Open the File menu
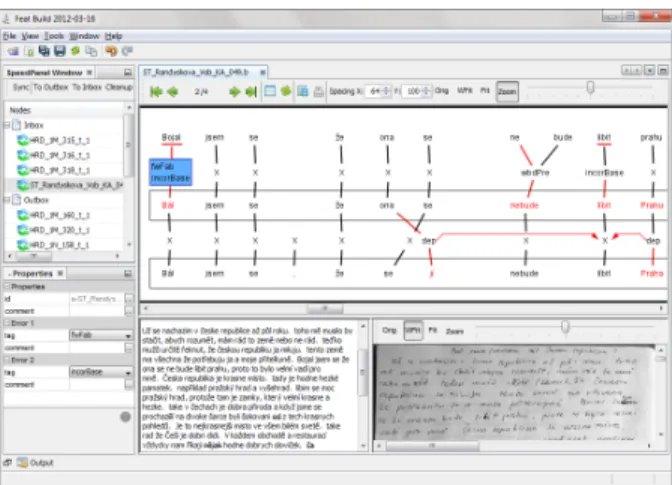 pyautogui.click(x=9, y=36)
